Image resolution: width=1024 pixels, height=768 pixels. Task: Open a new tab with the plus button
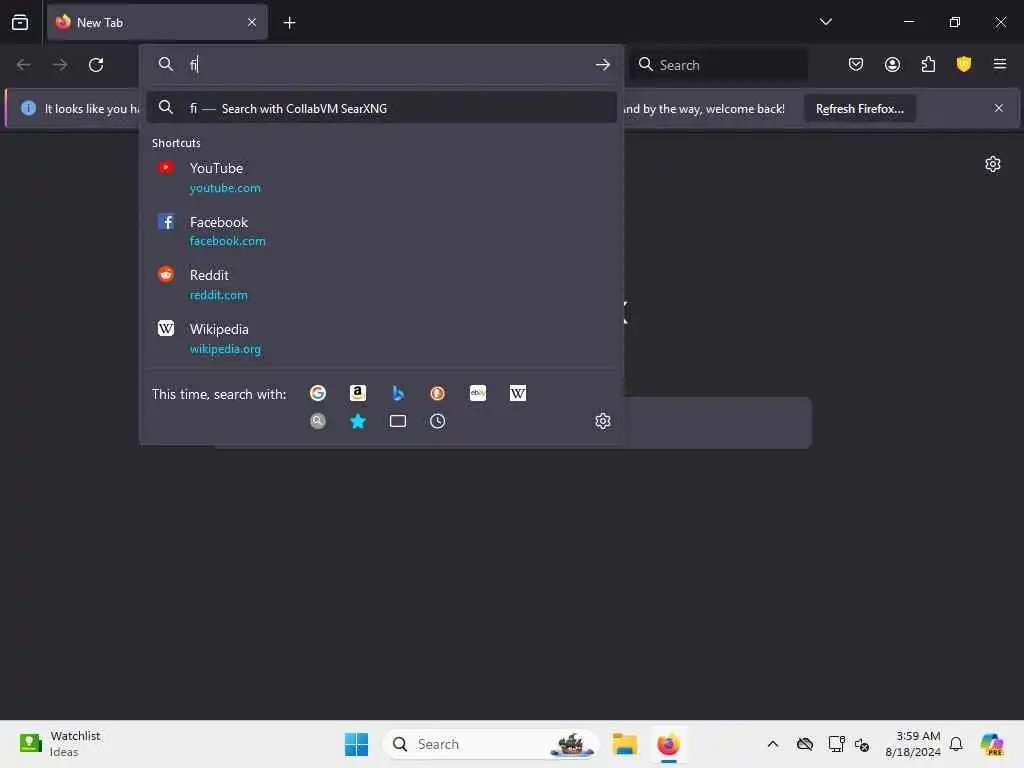(x=289, y=23)
